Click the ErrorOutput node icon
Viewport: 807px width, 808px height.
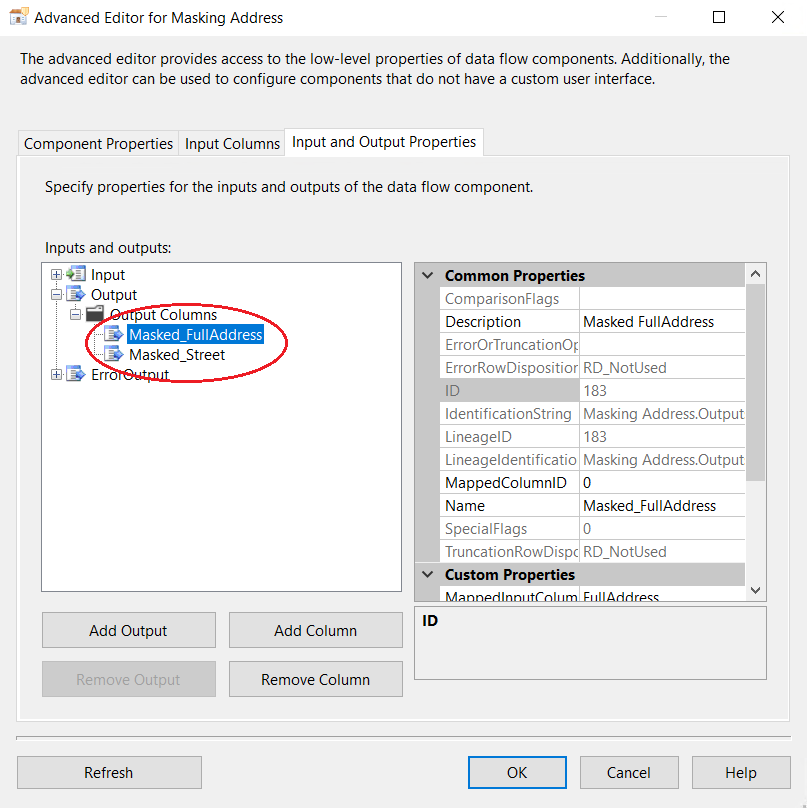[76, 375]
